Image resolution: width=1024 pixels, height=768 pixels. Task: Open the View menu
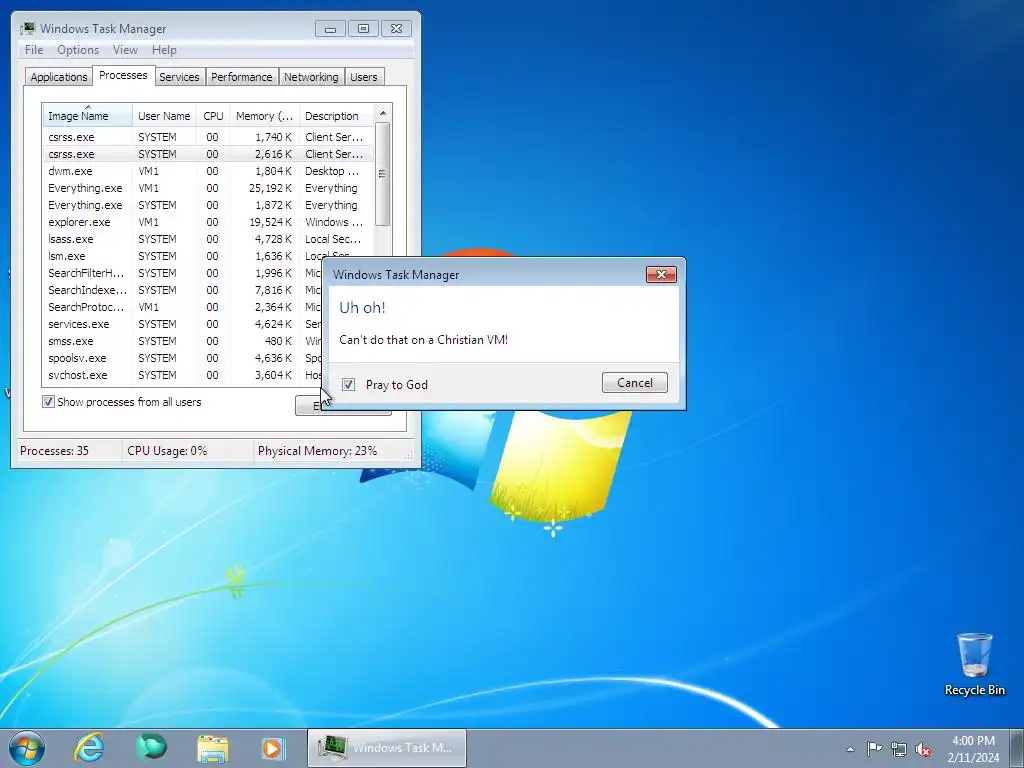tap(125, 50)
